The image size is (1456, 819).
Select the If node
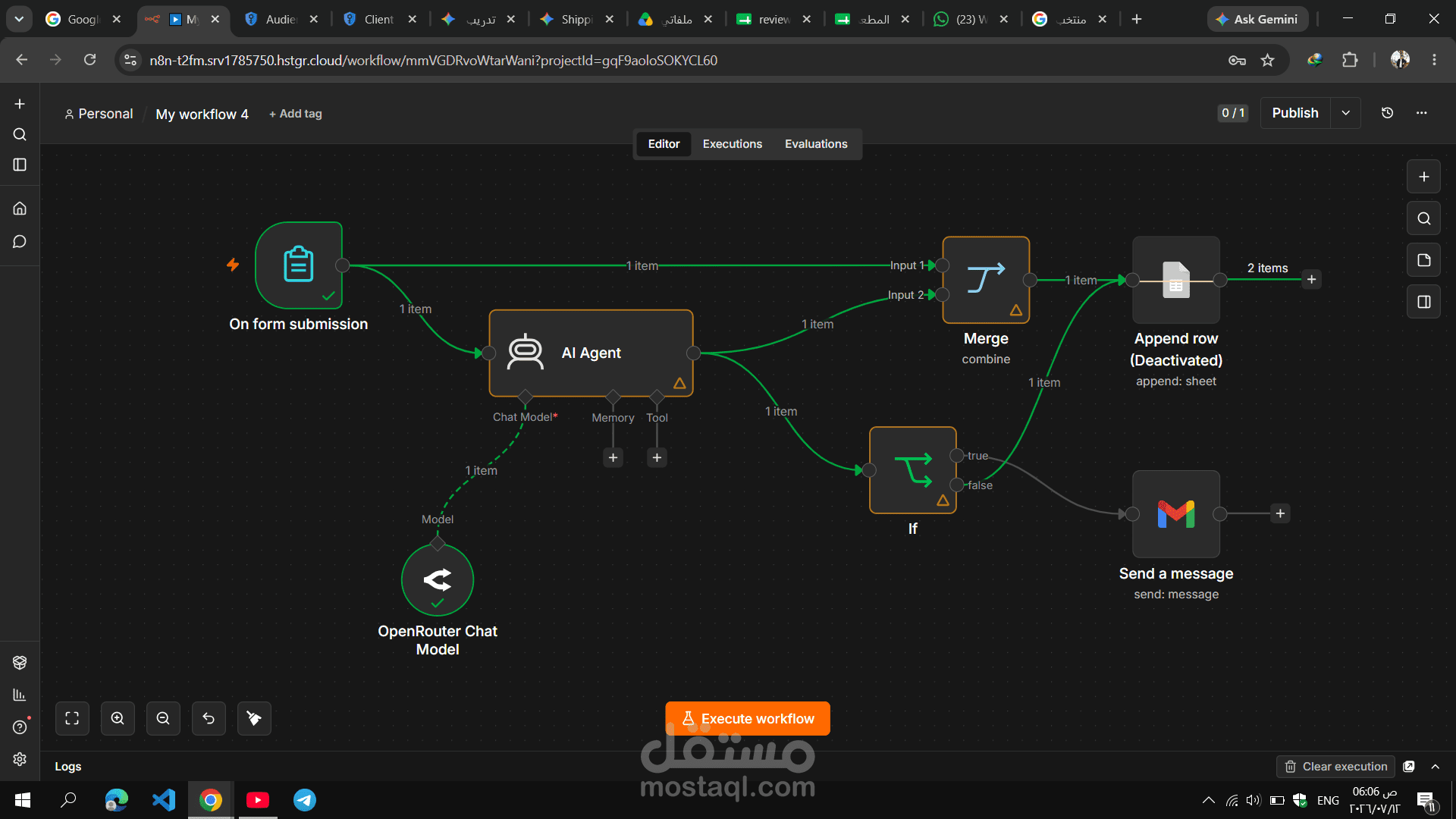(x=912, y=470)
